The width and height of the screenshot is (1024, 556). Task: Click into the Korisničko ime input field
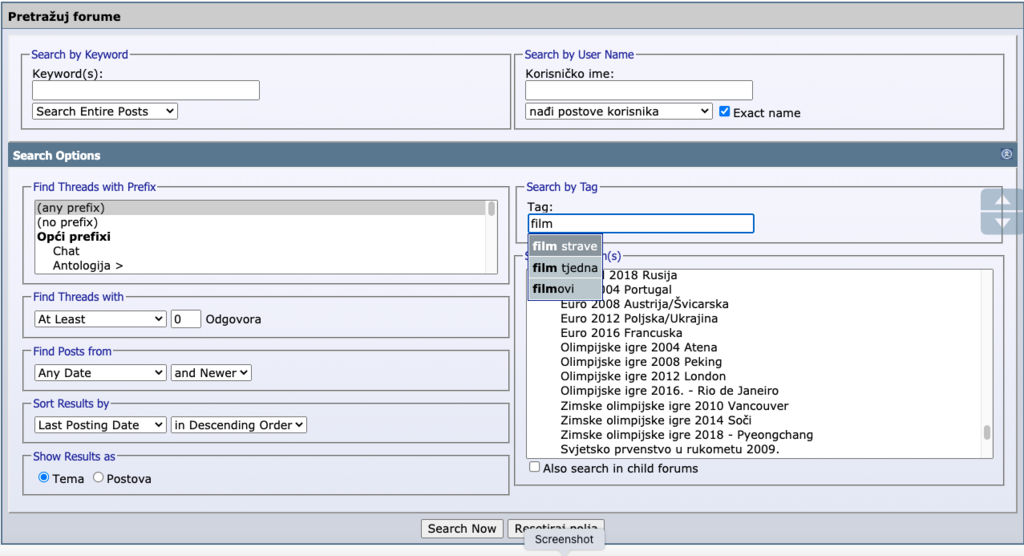[639, 90]
